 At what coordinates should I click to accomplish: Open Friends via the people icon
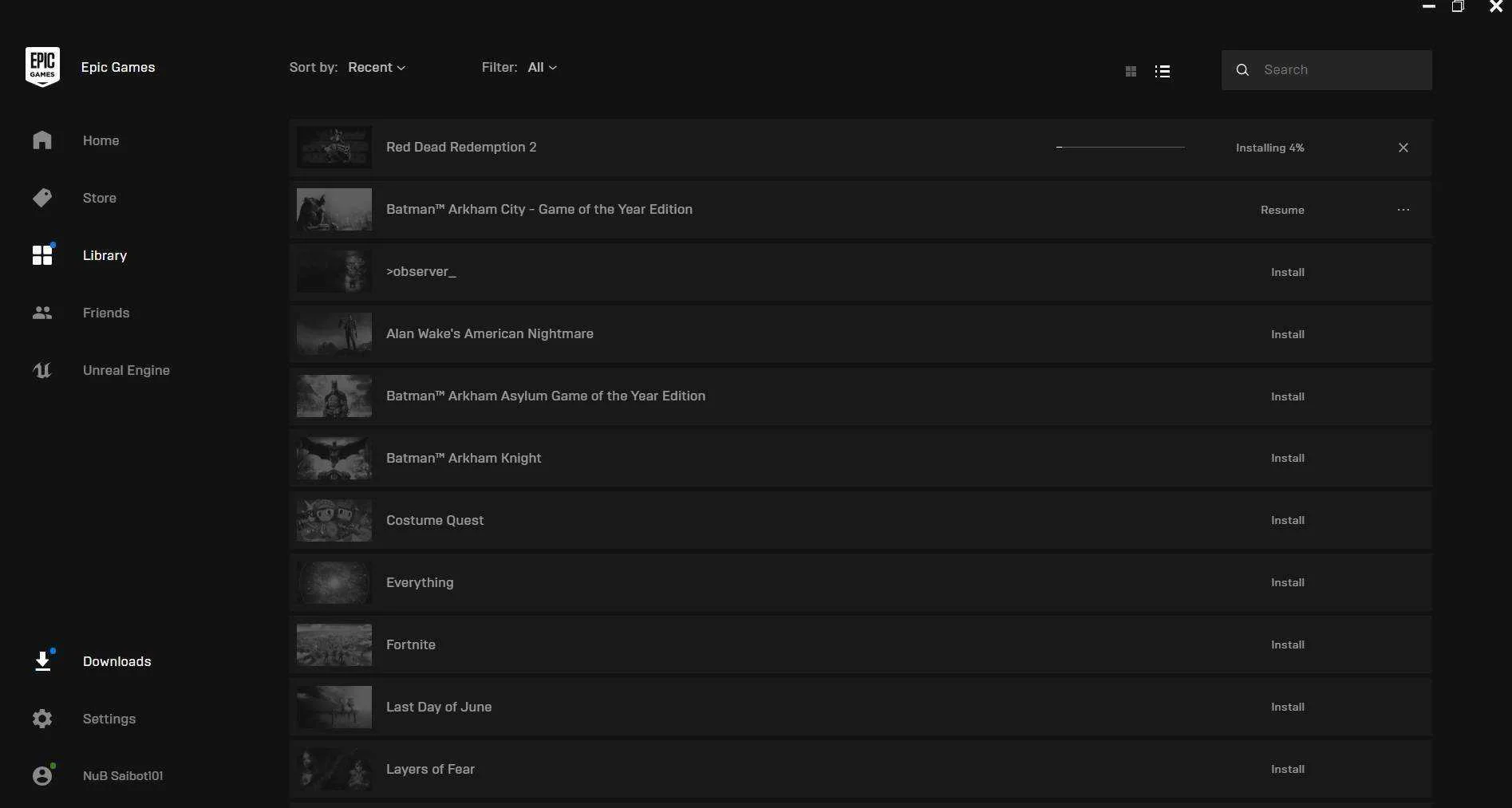point(42,313)
